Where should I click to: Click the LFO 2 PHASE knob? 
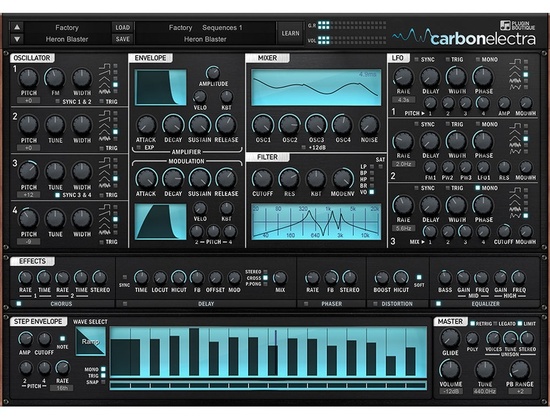(x=483, y=141)
